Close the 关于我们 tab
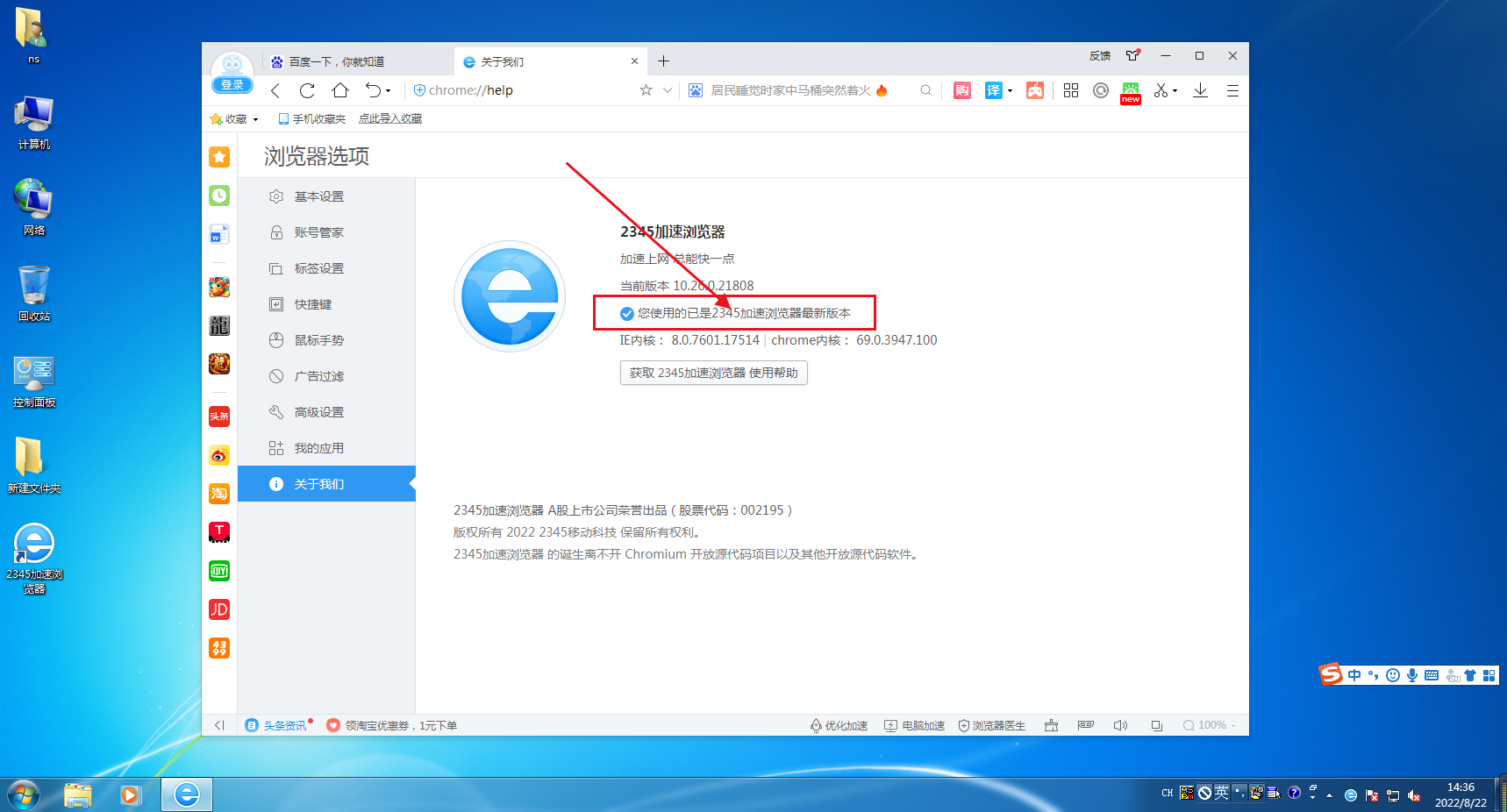The height and width of the screenshot is (812, 1507). 635,61
